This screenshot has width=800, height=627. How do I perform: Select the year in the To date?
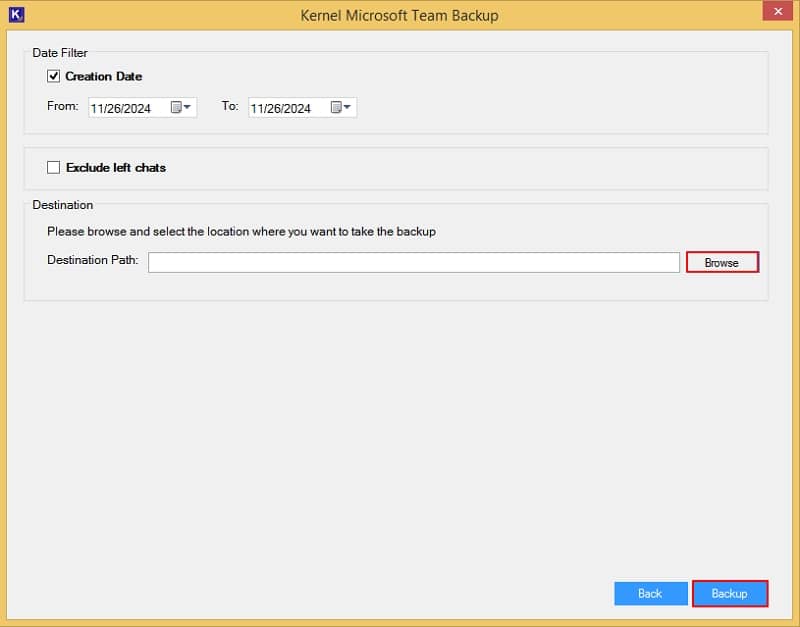pyautogui.click(x=296, y=109)
